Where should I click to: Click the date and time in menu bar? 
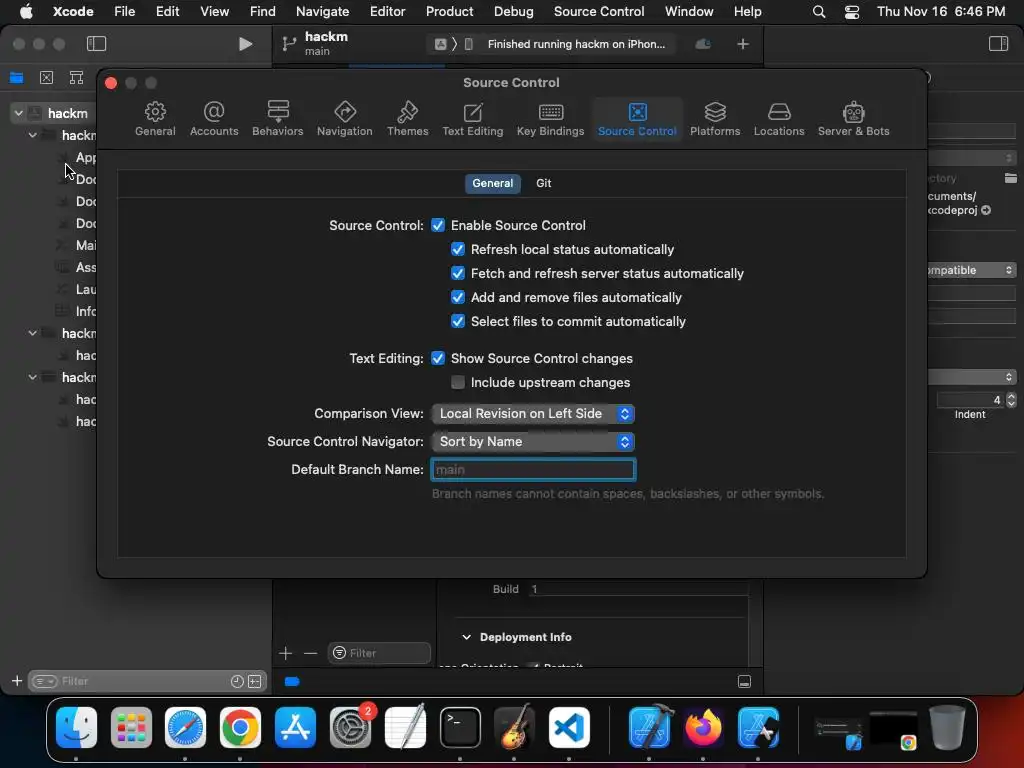click(940, 12)
